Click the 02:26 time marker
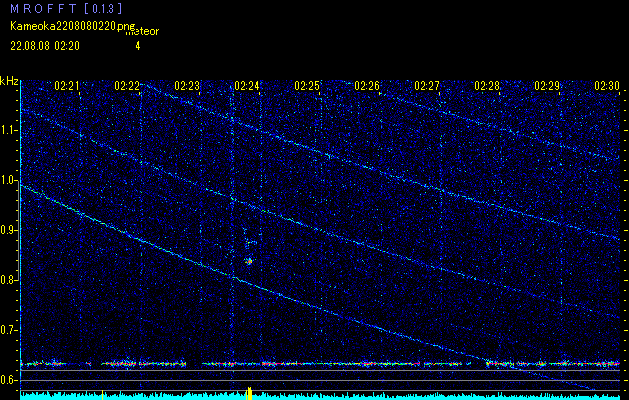 click(367, 86)
